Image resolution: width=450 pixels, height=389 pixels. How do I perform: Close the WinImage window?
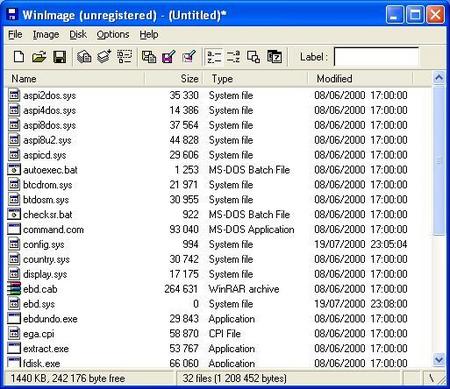[x=435, y=15]
